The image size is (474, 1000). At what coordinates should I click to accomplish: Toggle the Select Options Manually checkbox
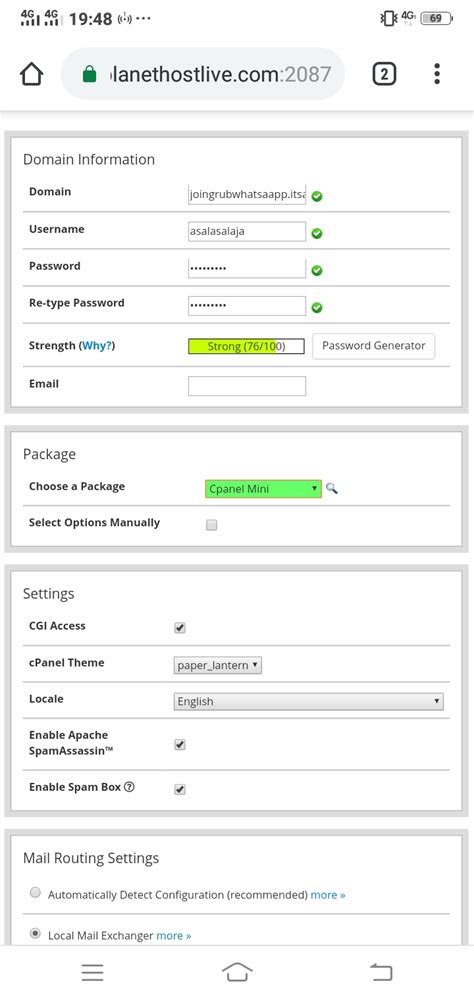212,525
